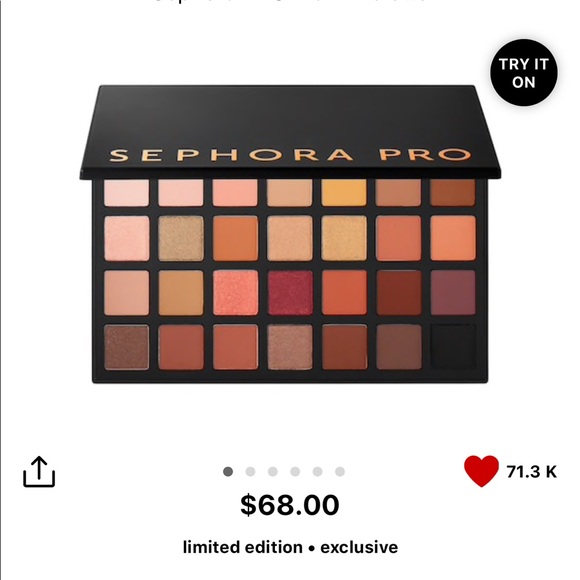Go to the second carousel dot
Image resolution: width=580 pixels, height=580 pixels.
point(250,472)
